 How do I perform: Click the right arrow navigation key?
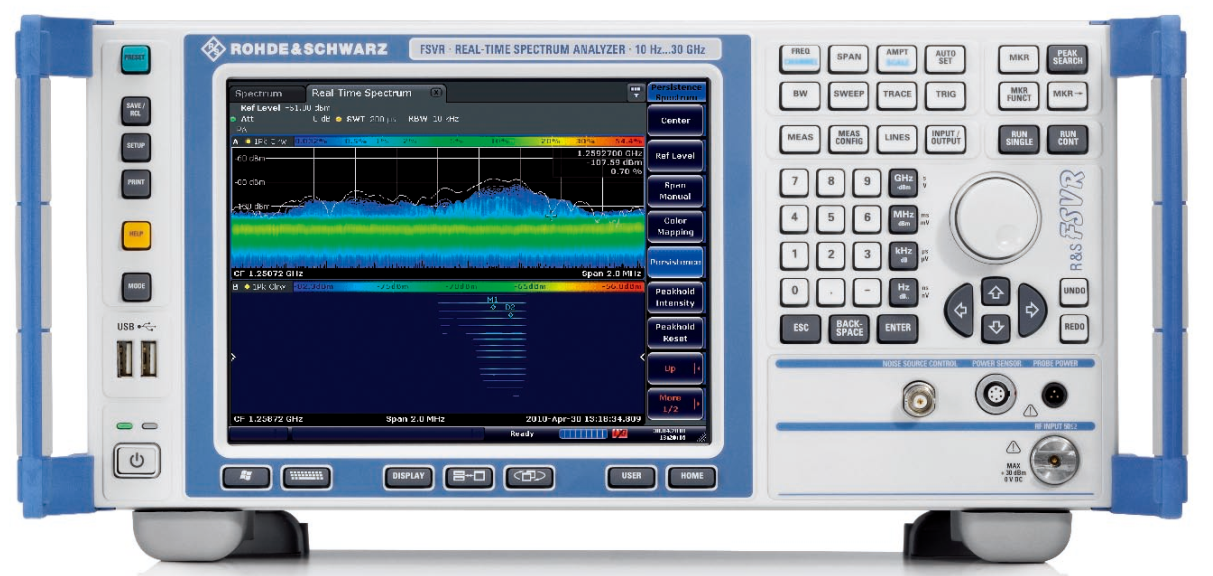[1030, 309]
